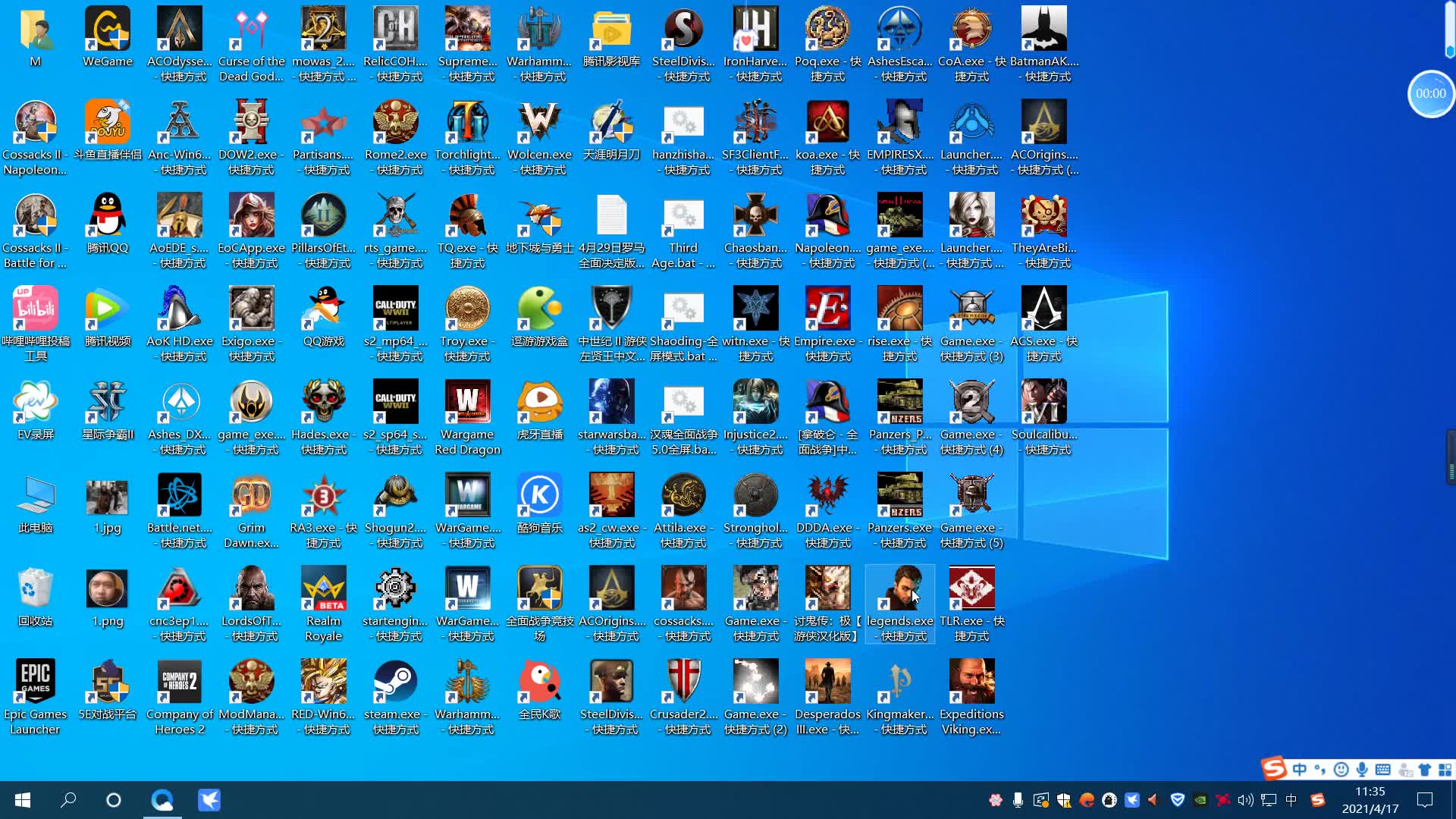Select the BatmanAK shortcut icon
This screenshot has width=1456, height=819.
coord(1044,44)
